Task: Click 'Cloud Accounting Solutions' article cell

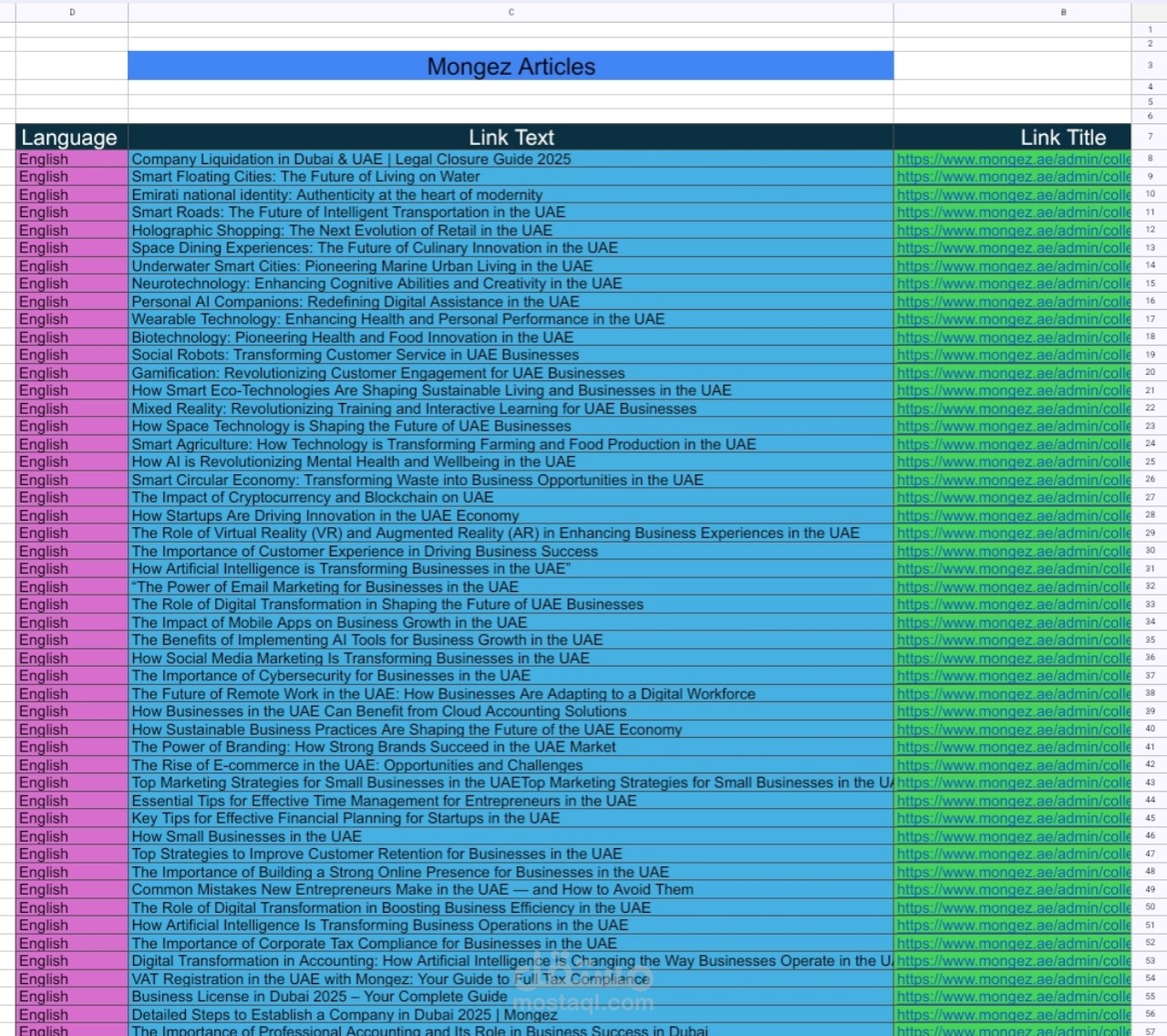Action: (511, 711)
